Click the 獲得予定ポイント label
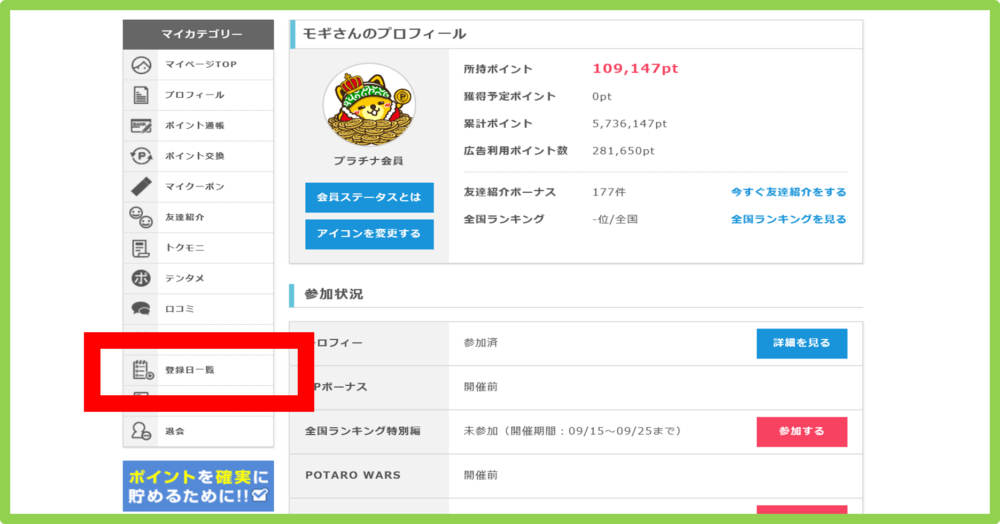This screenshot has width=1000, height=524. 510,96
